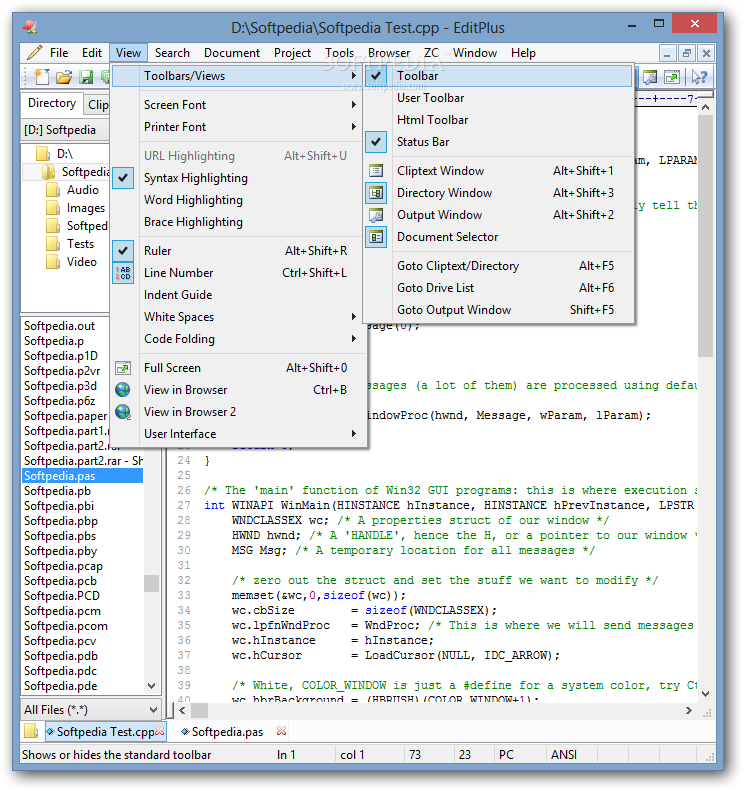Select the Tests folder in directory tree
744x791 pixels.
pyautogui.click(x=81, y=244)
